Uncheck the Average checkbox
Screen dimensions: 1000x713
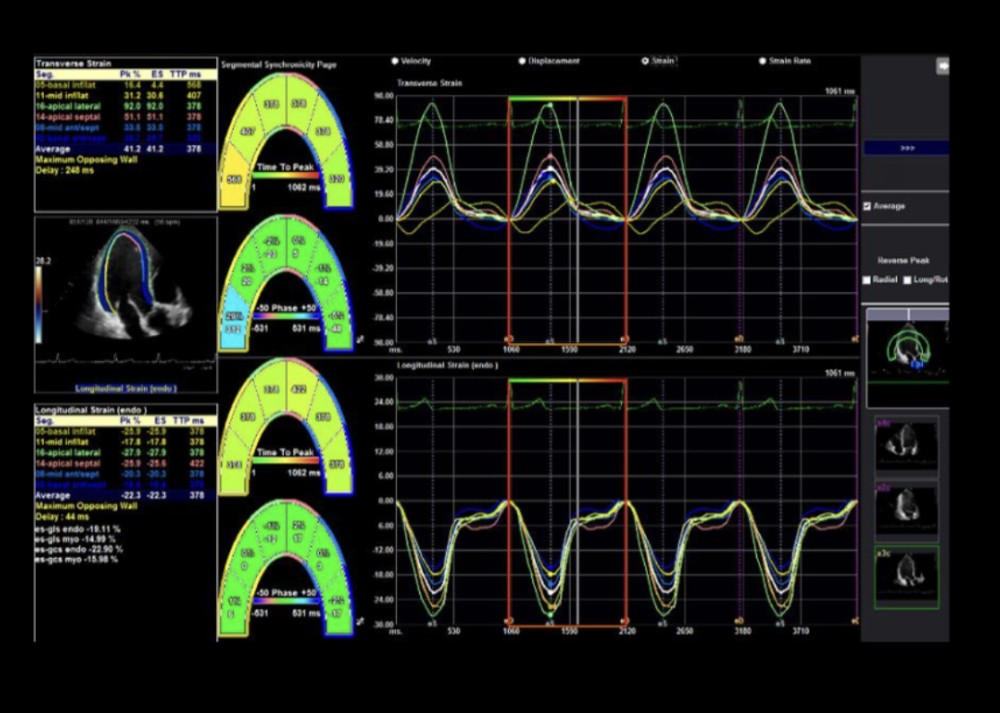tap(867, 206)
